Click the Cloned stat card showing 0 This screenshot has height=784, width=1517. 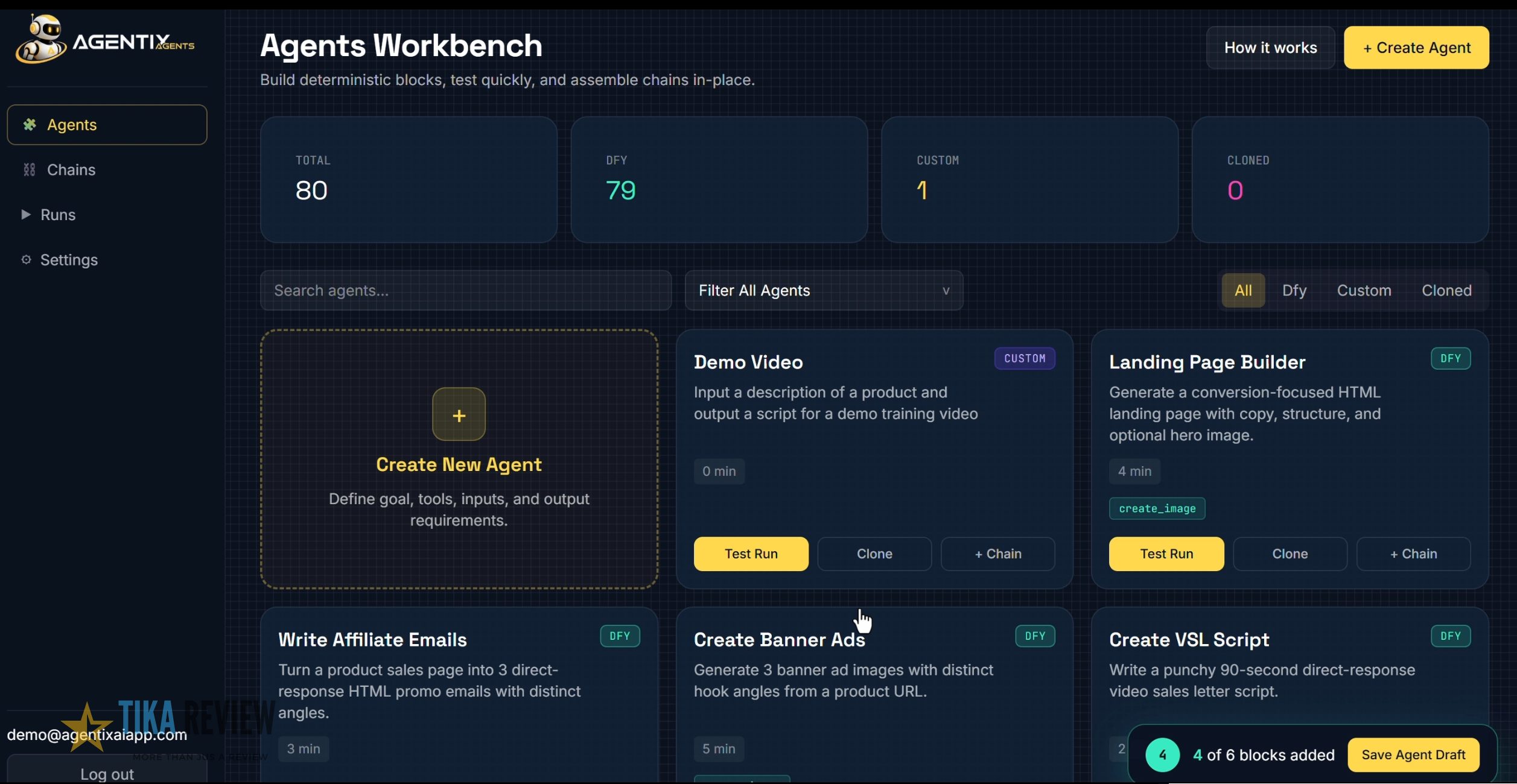click(x=1340, y=180)
